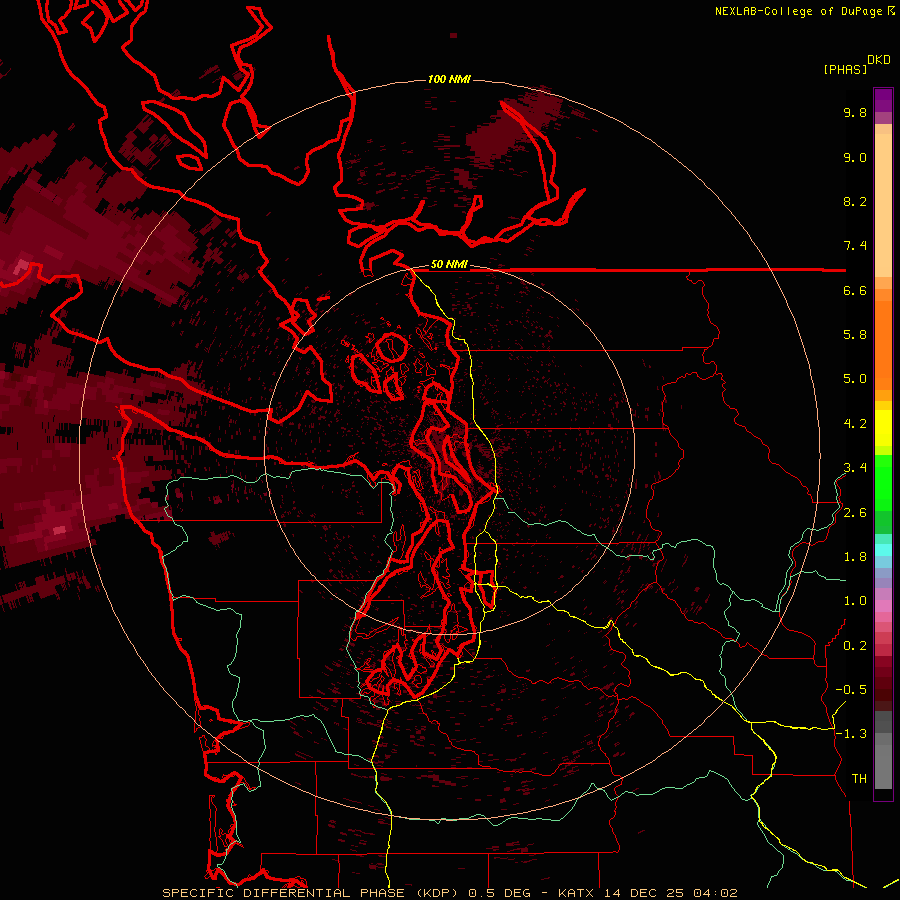Click the 4.2 value on the color scale
This screenshot has width=900, height=900.
(855, 424)
